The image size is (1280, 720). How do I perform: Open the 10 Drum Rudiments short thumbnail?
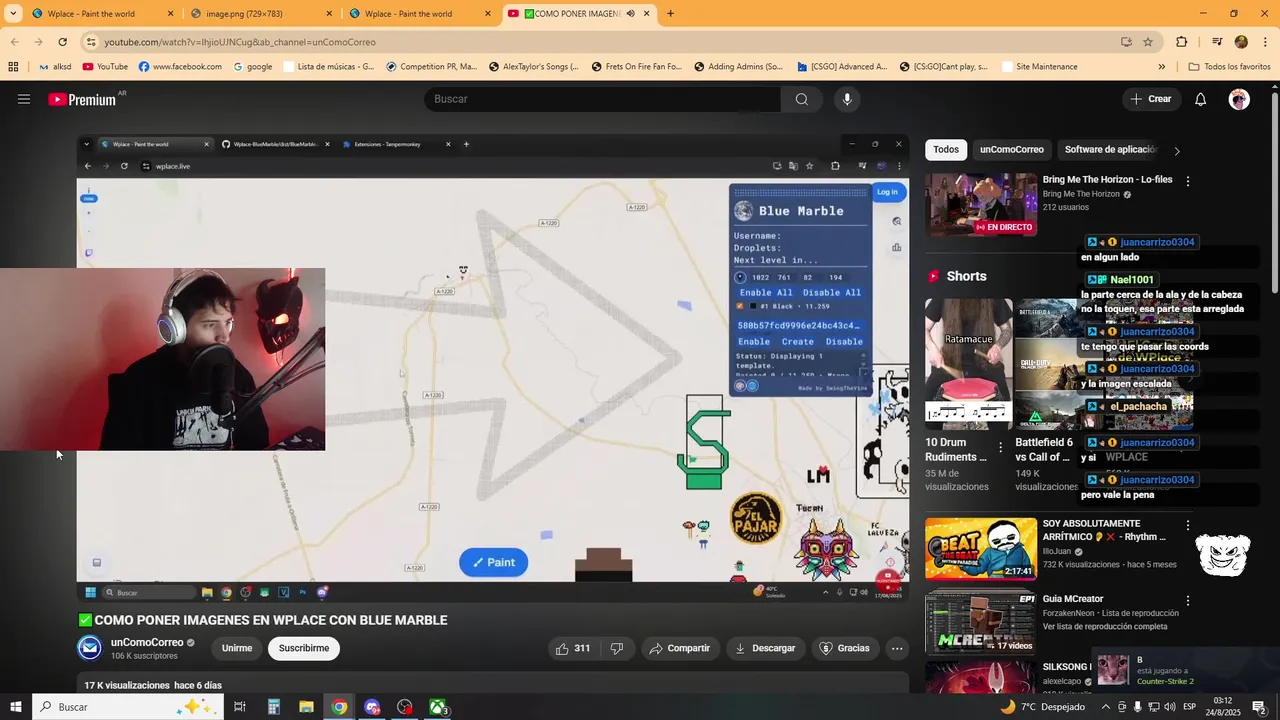click(x=968, y=364)
